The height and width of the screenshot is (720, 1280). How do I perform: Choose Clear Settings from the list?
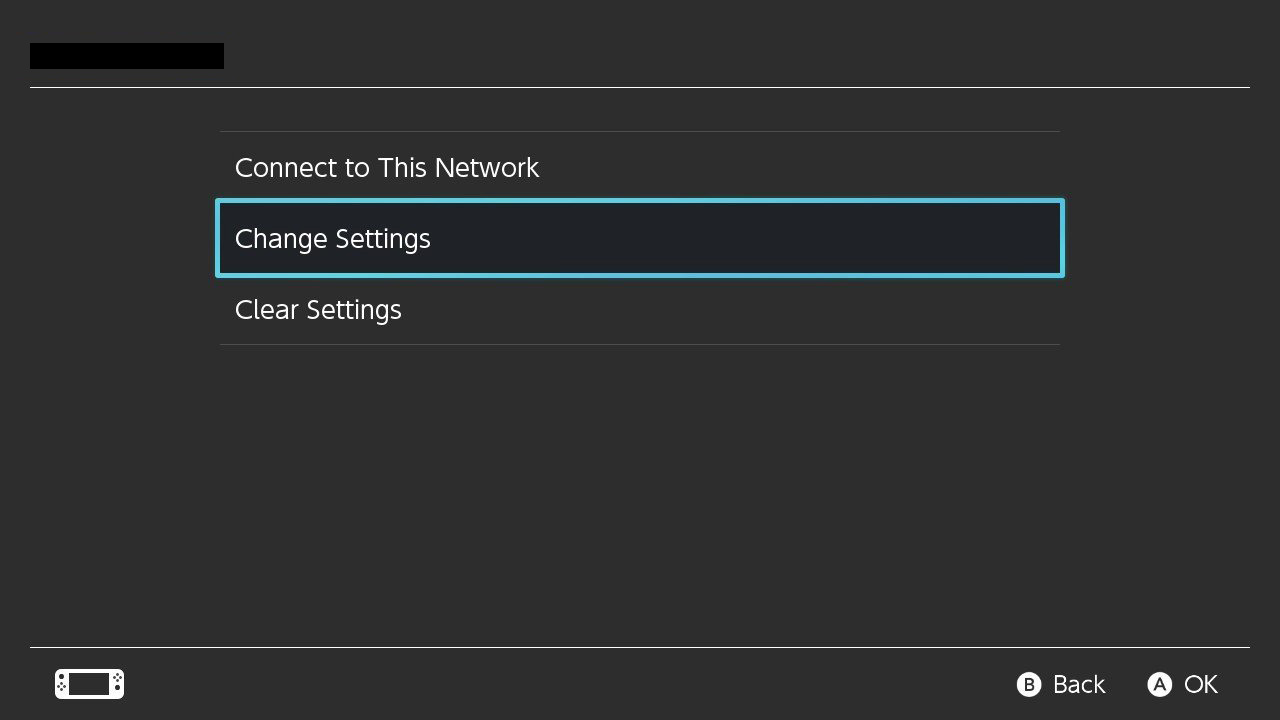click(x=640, y=310)
